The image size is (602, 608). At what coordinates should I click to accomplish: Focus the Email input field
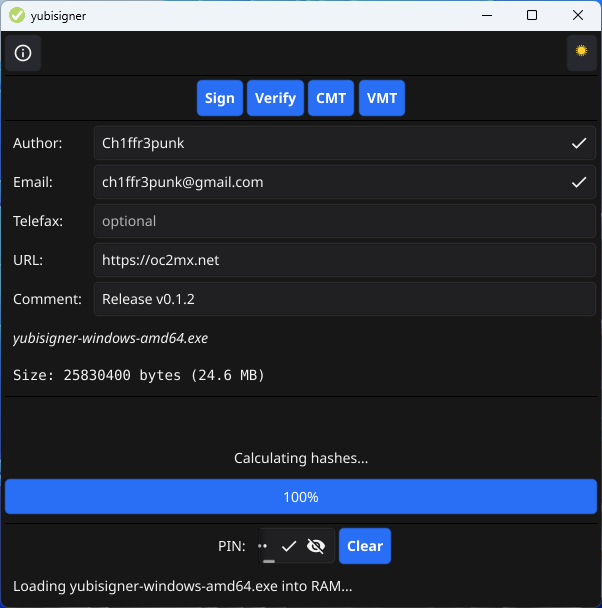345,182
